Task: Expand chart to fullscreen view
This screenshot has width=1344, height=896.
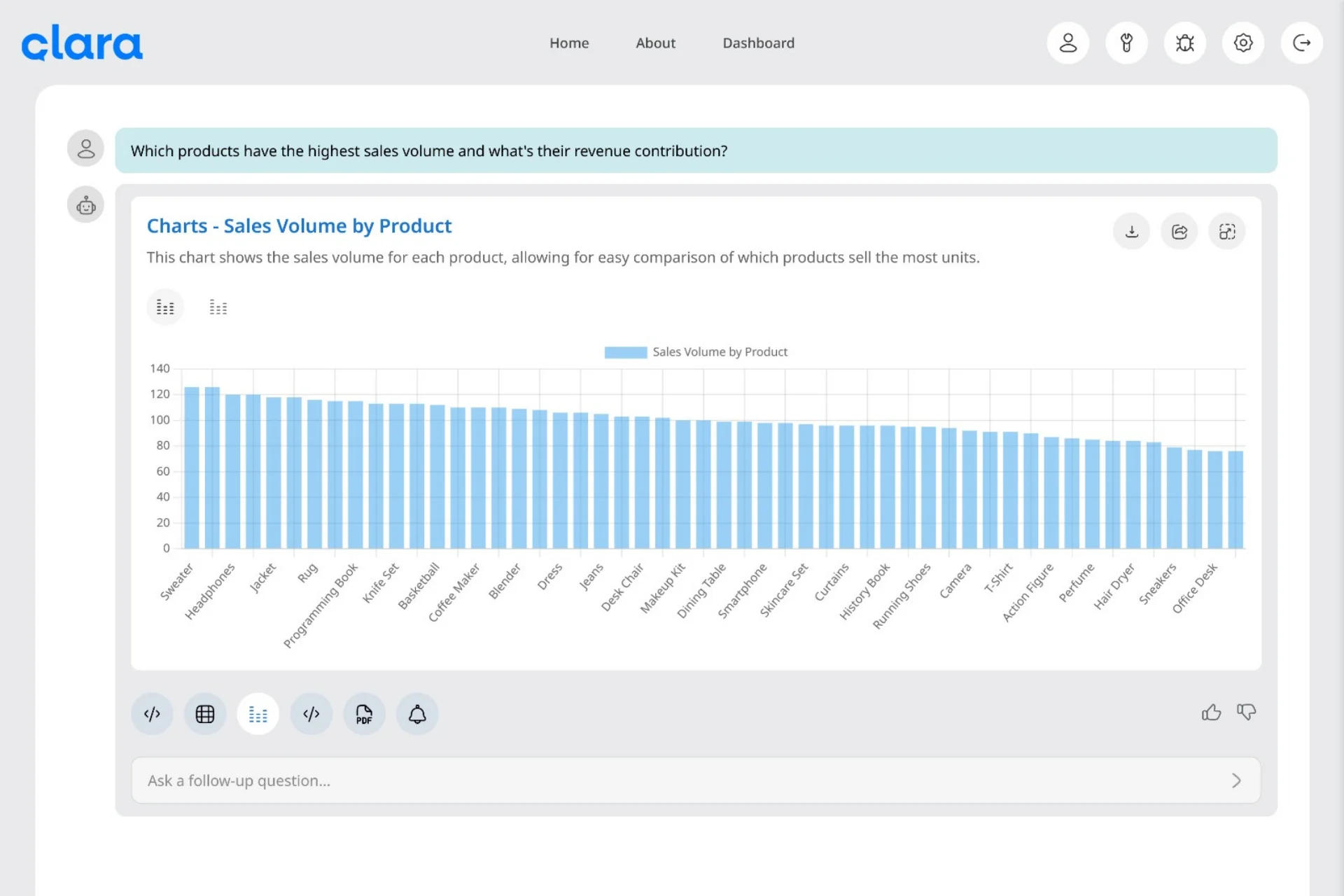Action: click(1226, 232)
